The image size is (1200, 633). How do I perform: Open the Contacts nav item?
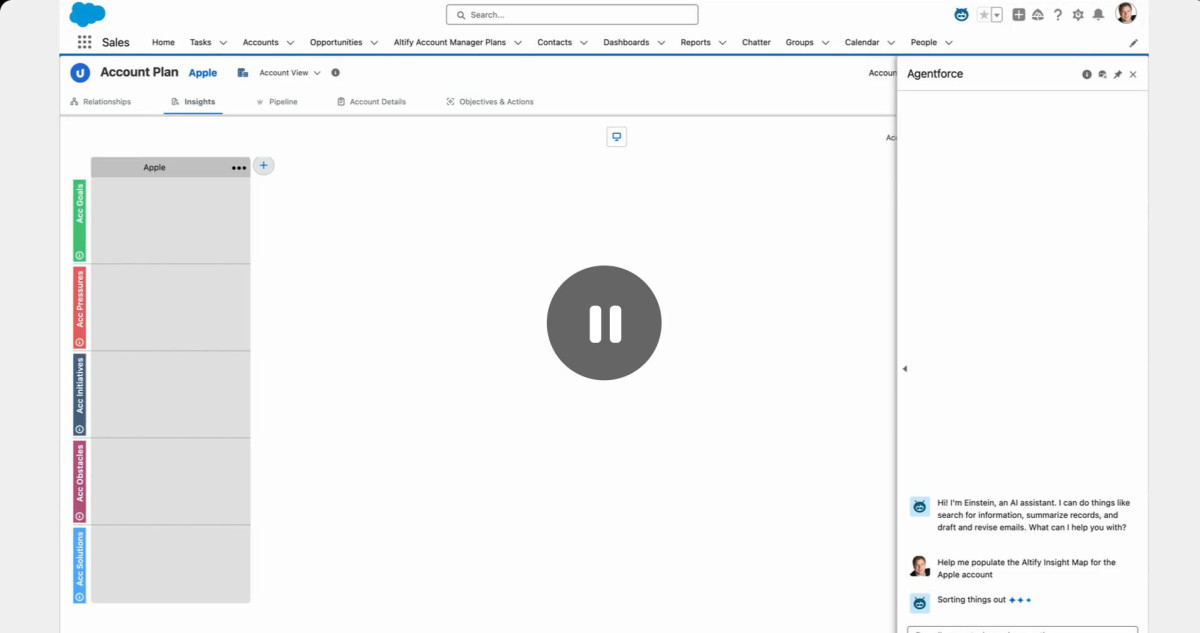pyautogui.click(x=555, y=43)
